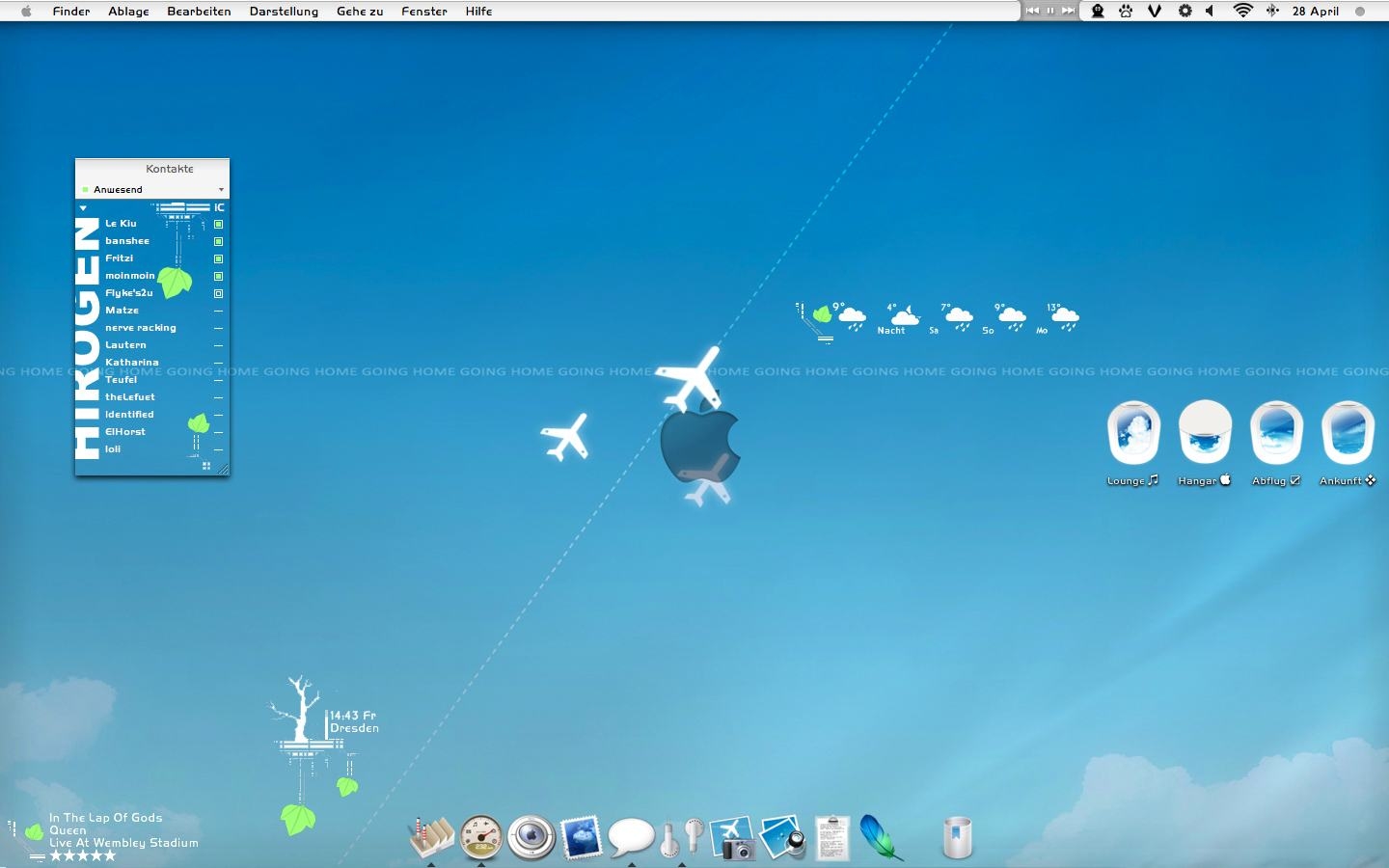Open the Darstellung menu
Viewport: 1389px width, 868px height.
284,11
